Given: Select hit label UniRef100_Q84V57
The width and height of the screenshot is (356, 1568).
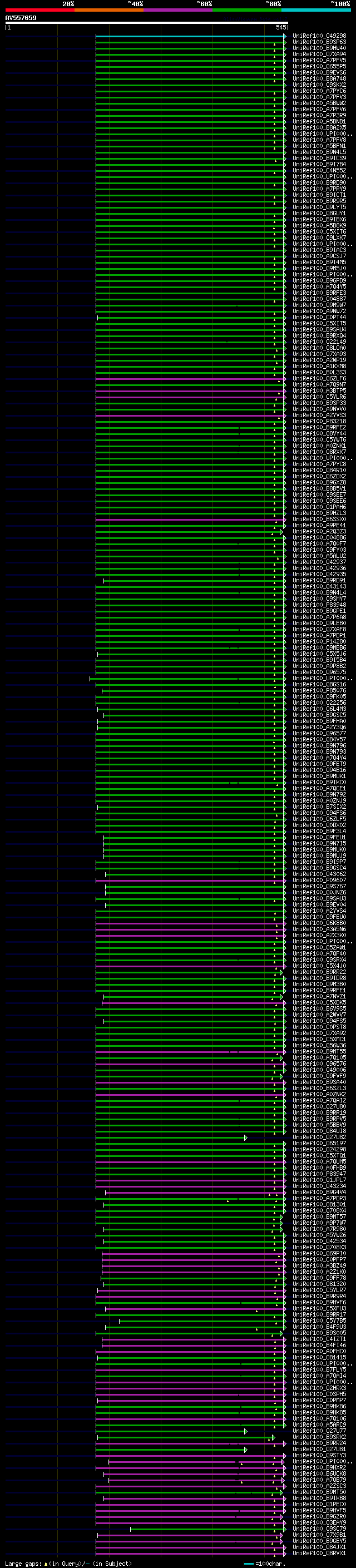Looking at the screenshot, I should [319, 739].
